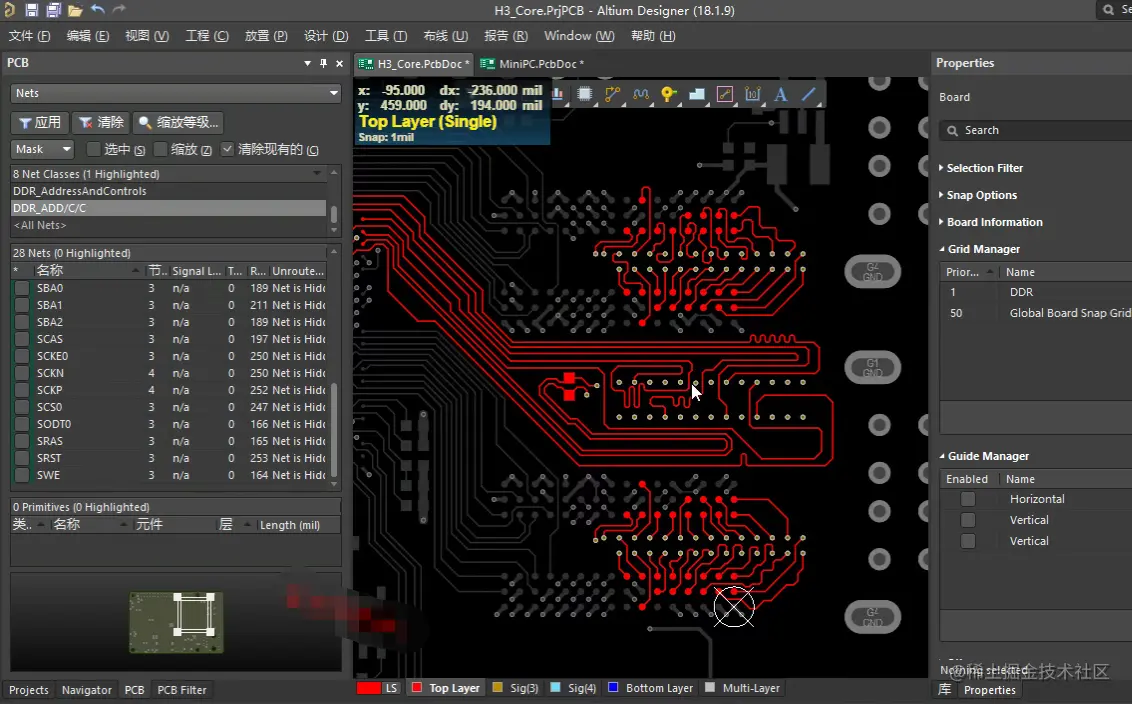1132x704 pixels.
Task: Toggle the 缩放 (Zoom) checkbox
Action: point(161,149)
